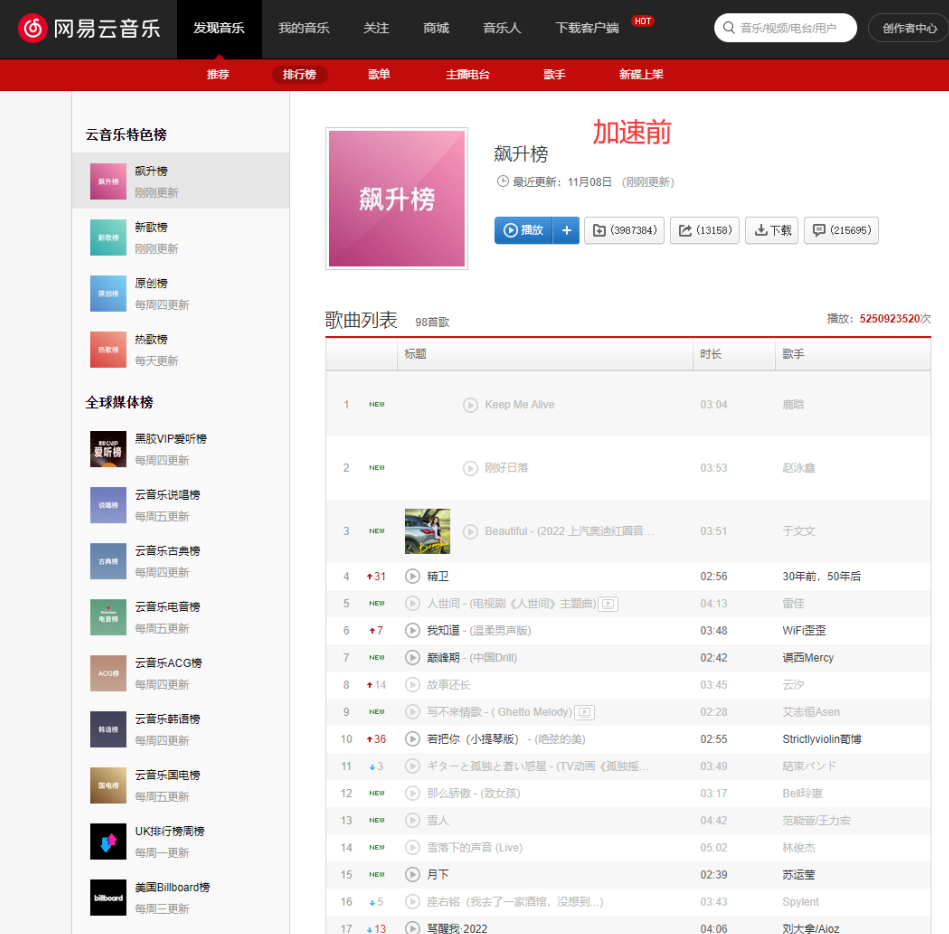Click the NetEase Cloud Music logo

pyautogui.click(x=89, y=28)
